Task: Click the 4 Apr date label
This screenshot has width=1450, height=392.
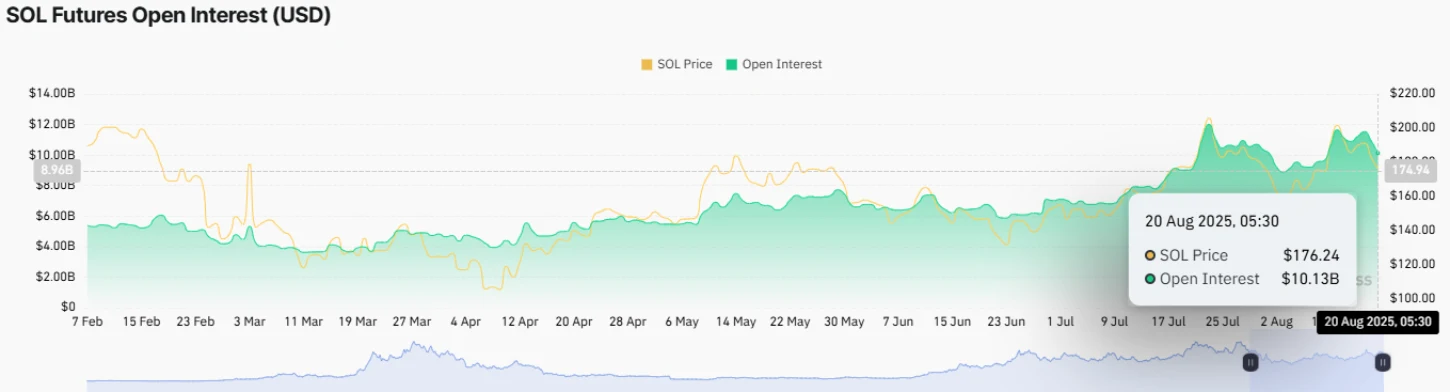Action: pyautogui.click(x=465, y=322)
